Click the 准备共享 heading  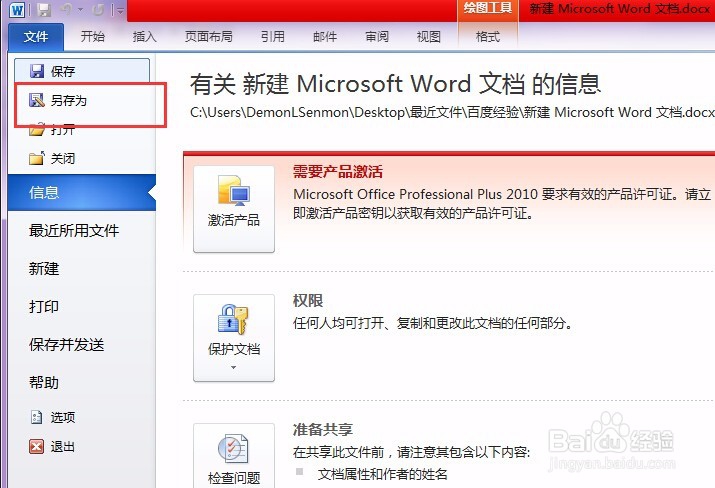(x=322, y=430)
